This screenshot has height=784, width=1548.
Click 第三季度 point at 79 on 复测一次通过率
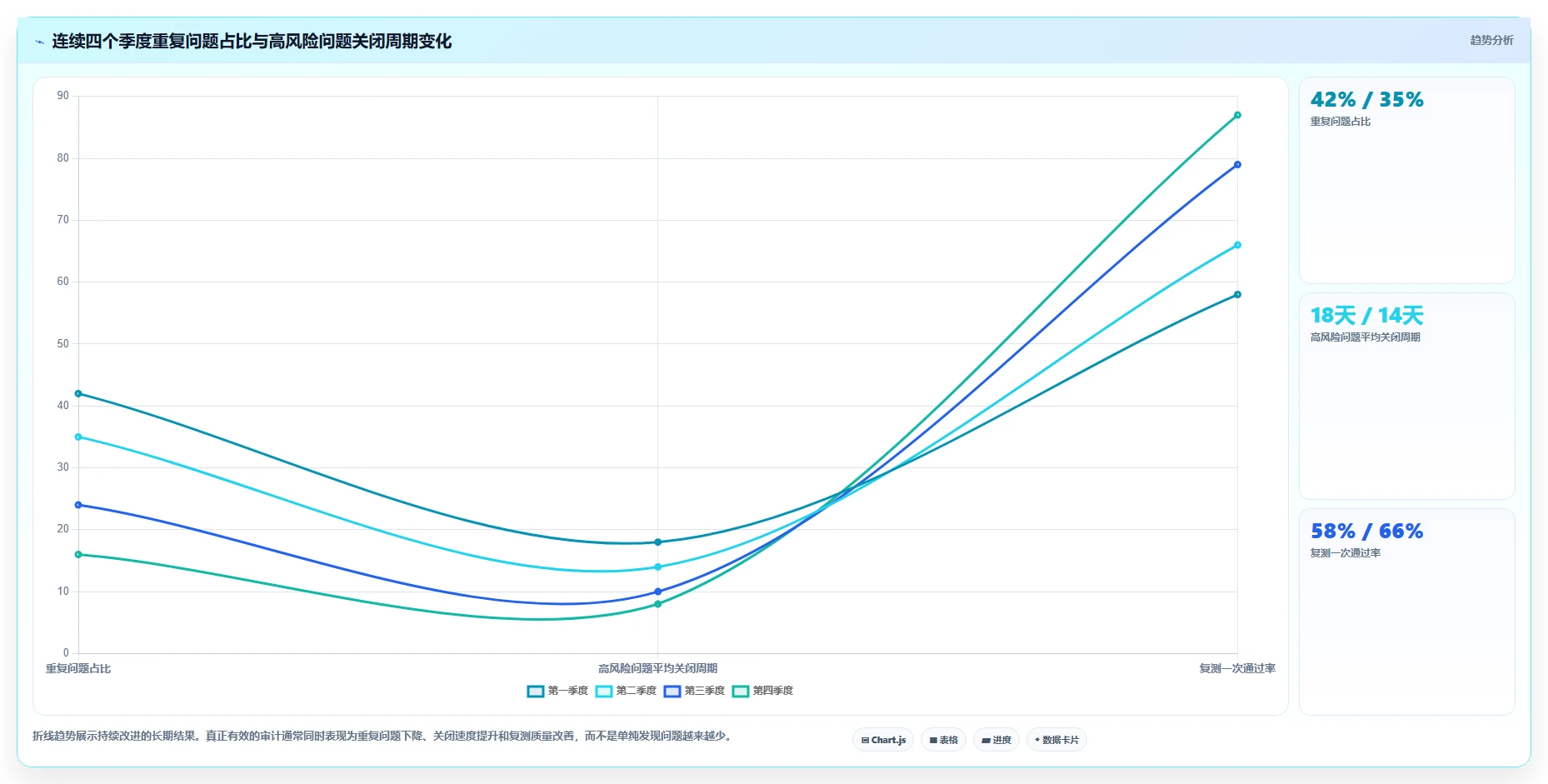1237,164
